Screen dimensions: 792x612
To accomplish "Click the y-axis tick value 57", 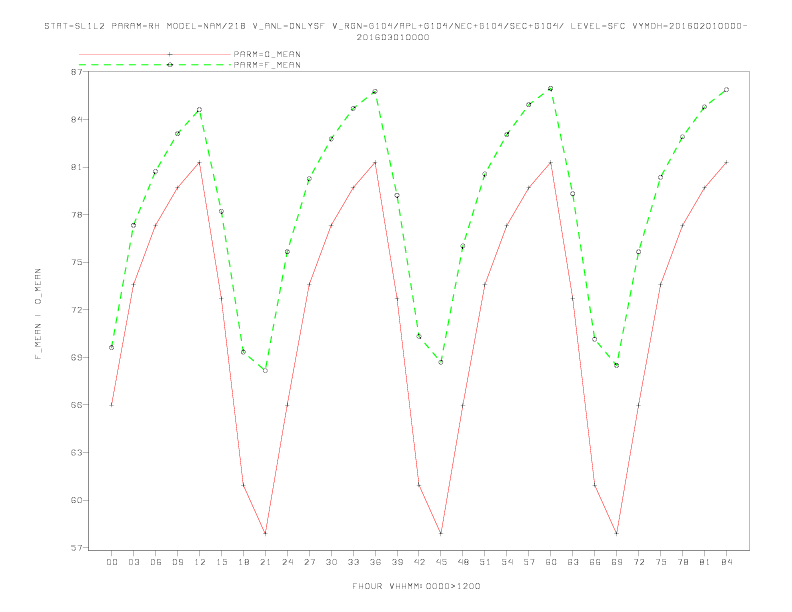I will pos(76,548).
